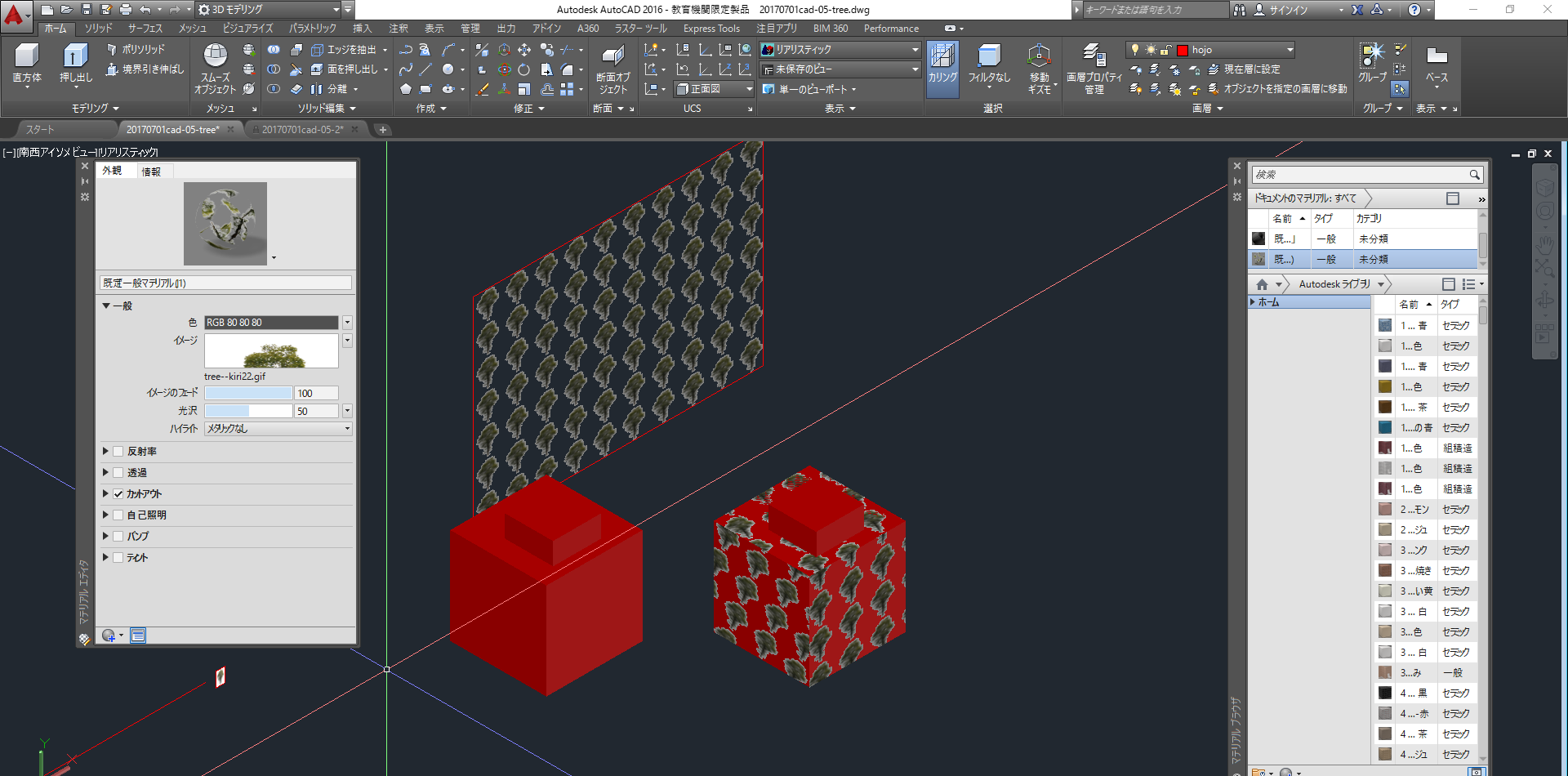
Task: Enable the Self Illumination (自己照明) checkbox
Action: pyautogui.click(x=118, y=515)
